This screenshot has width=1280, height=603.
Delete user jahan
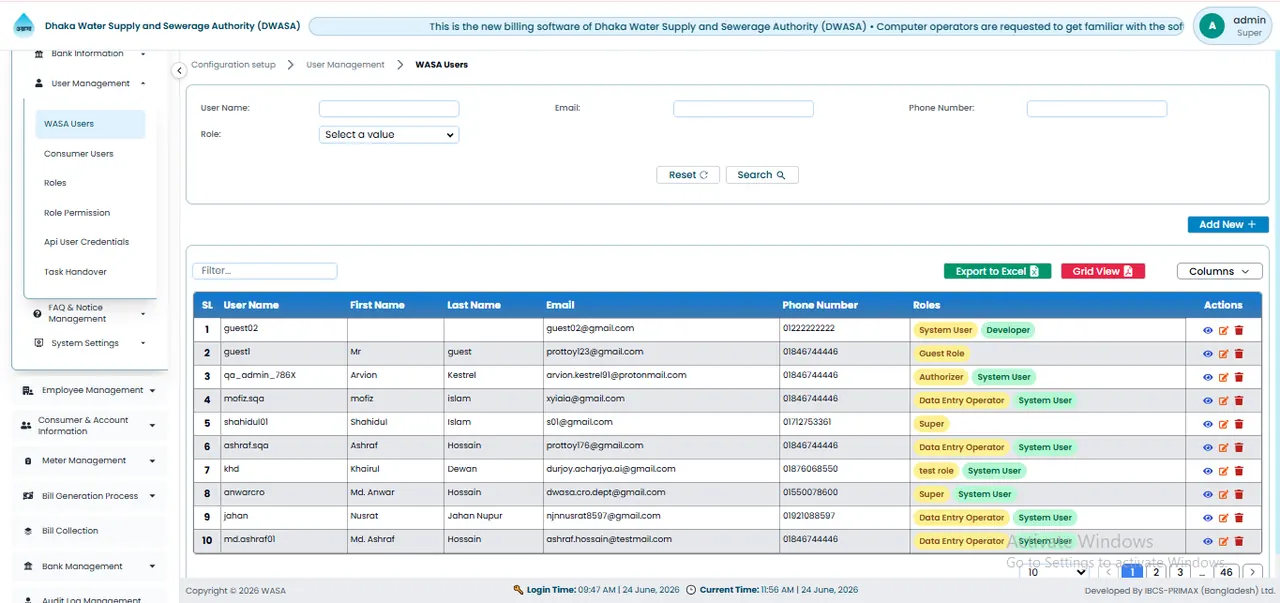click(1239, 518)
